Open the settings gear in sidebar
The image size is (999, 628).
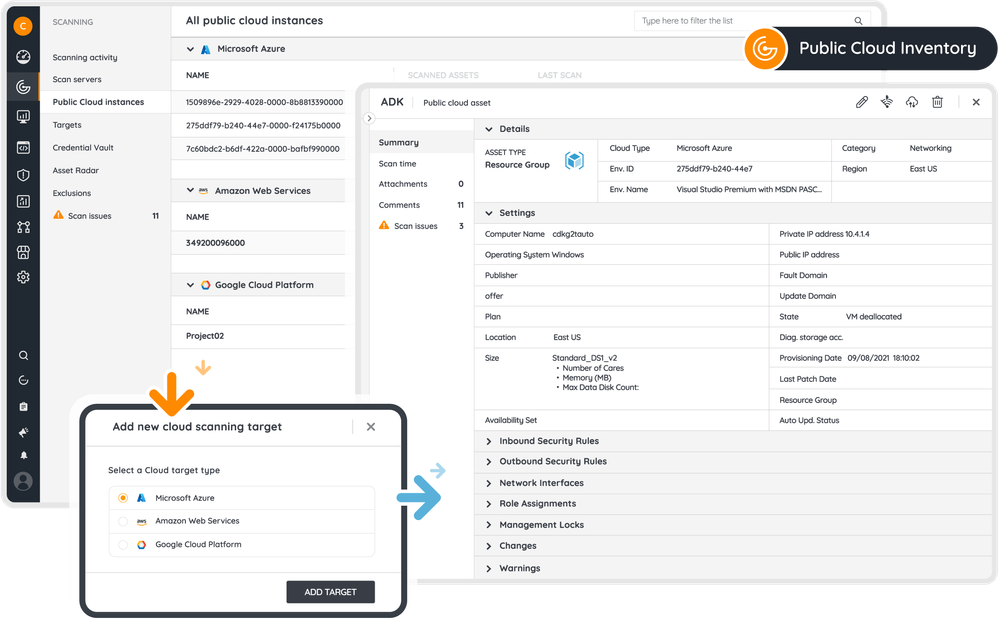23,277
